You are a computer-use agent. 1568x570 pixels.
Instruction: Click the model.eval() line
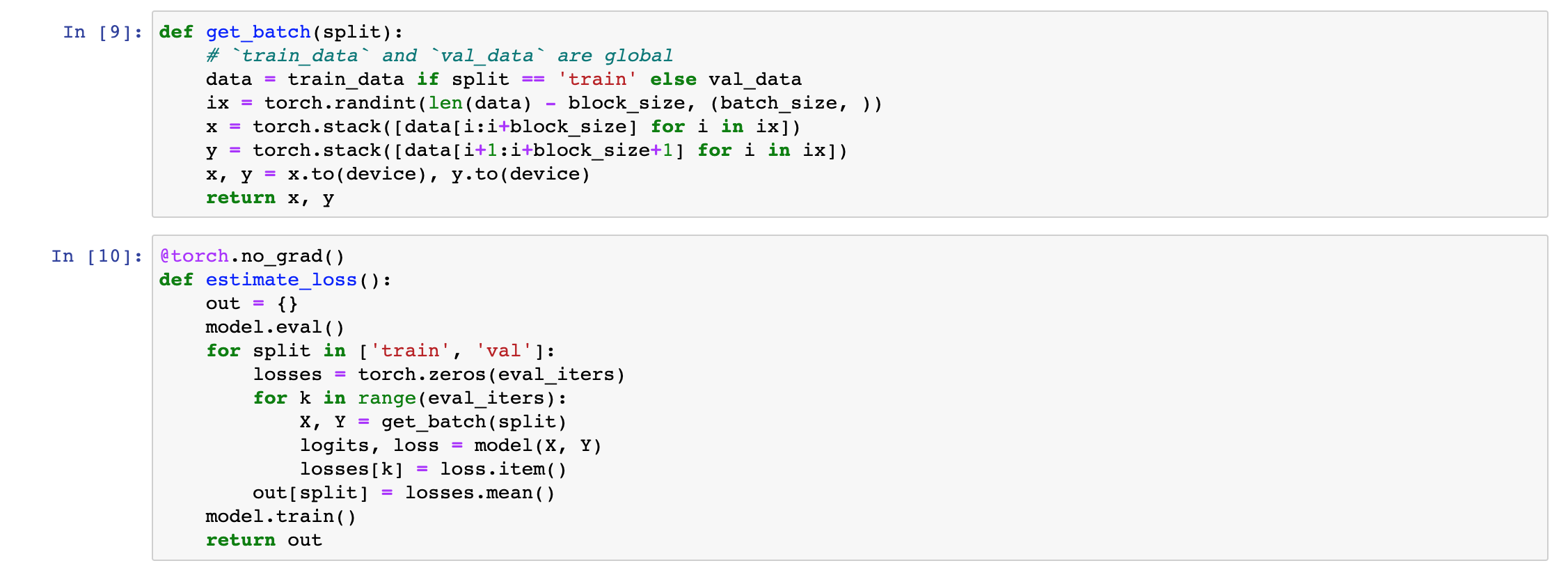[275, 327]
